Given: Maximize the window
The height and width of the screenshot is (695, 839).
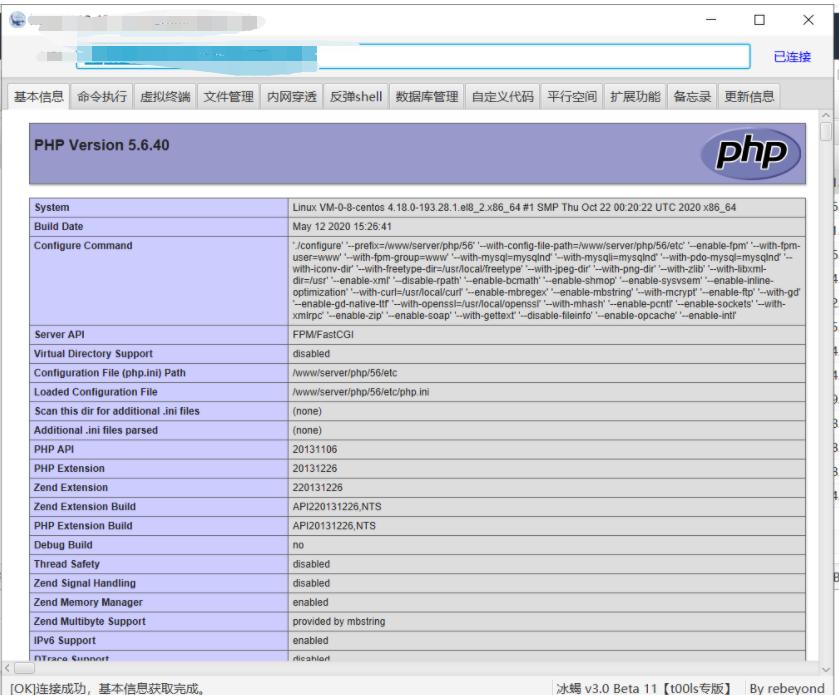Looking at the screenshot, I should click(759, 20).
